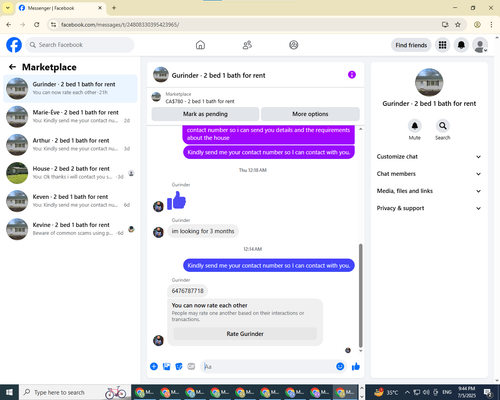
Task: Choose a sticker icon in composer
Action: pyautogui.click(x=179, y=367)
